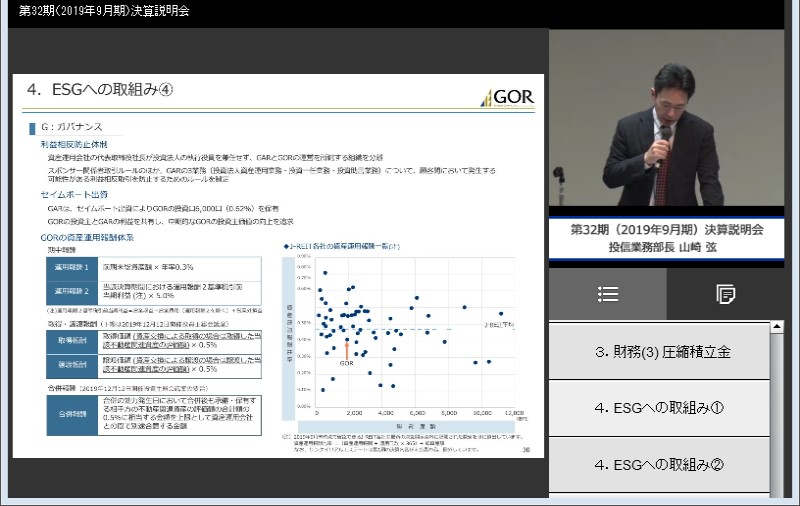Click the セイムボート出資 heading
This screenshot has width=800, height=506.
[x=74, y=194]
